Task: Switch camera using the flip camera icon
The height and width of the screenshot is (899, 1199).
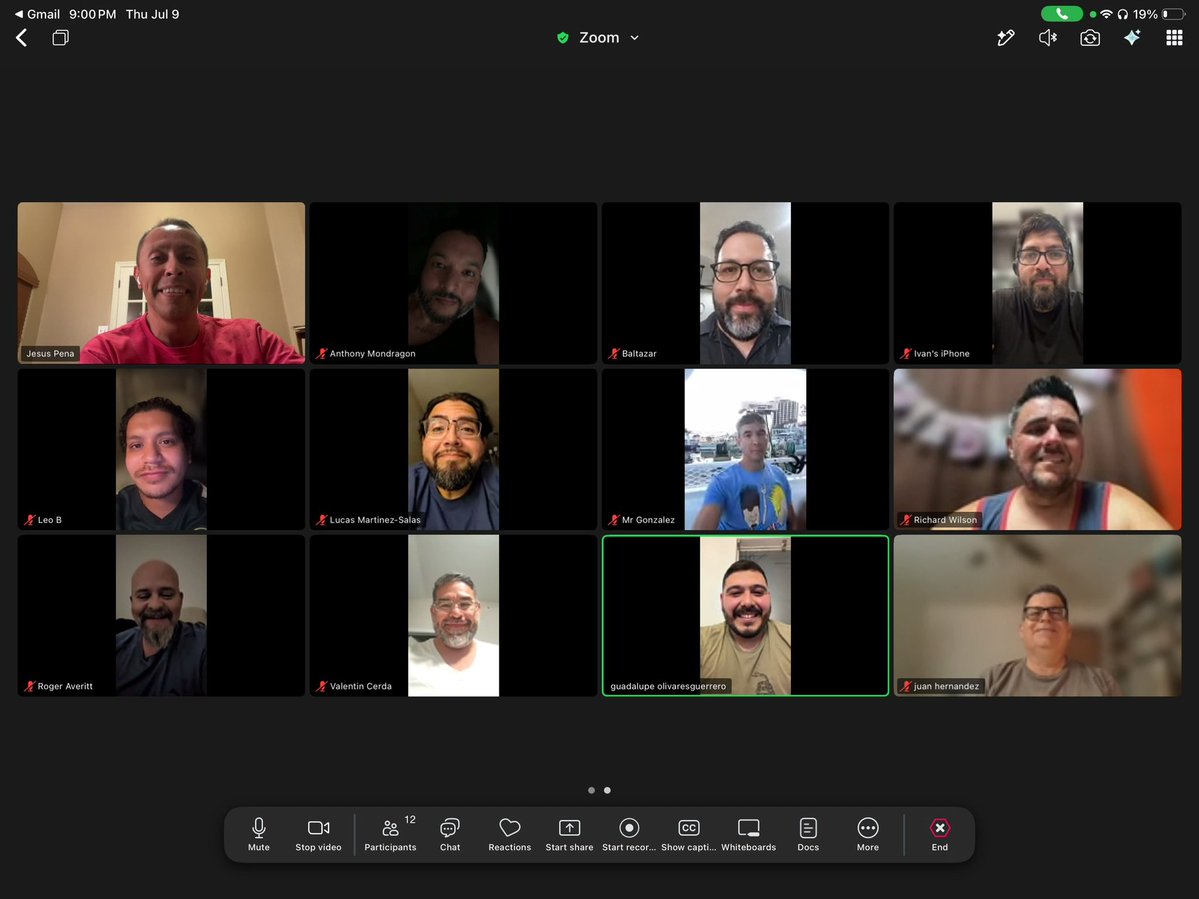Action: (x=1090, y=37)
